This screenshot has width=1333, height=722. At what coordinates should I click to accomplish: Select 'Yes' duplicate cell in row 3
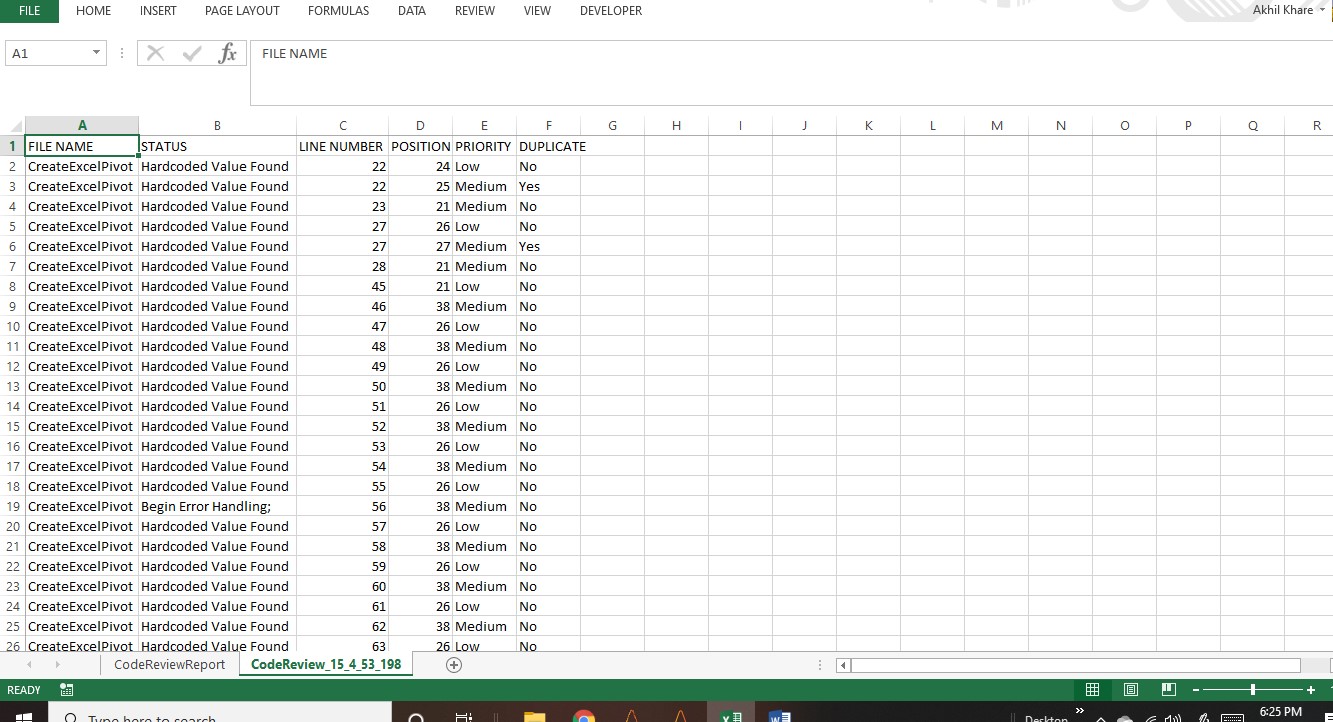[x=548, y=186]
